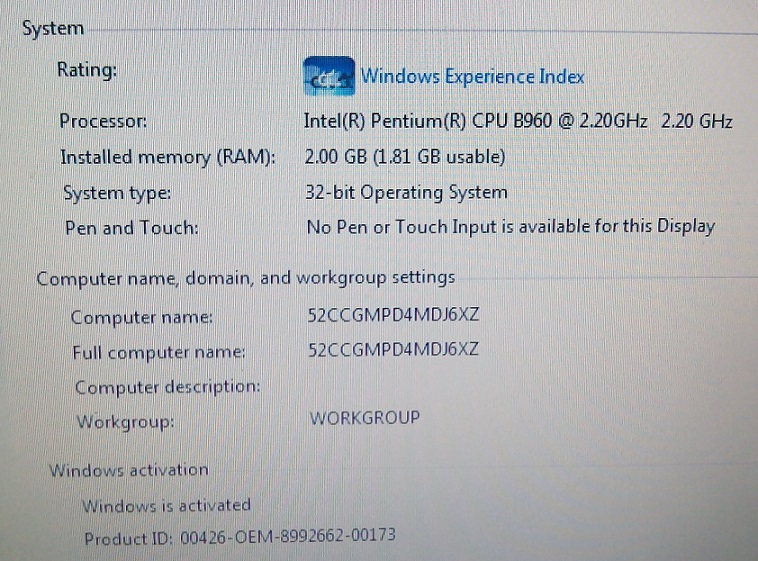Click the 'System' section heading
This screenshot has width=758, height=561.
[53, 28]
